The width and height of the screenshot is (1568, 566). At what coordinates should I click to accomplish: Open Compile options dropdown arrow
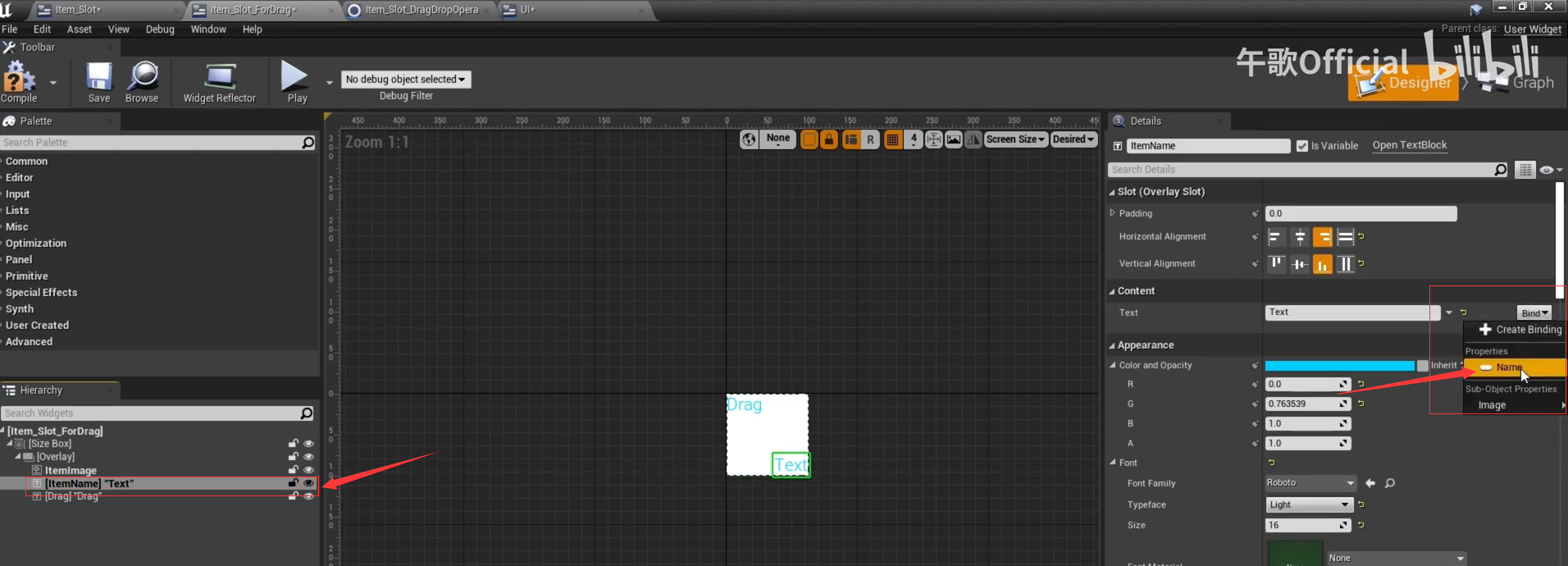pyautogui.click(x=53, y=83)
